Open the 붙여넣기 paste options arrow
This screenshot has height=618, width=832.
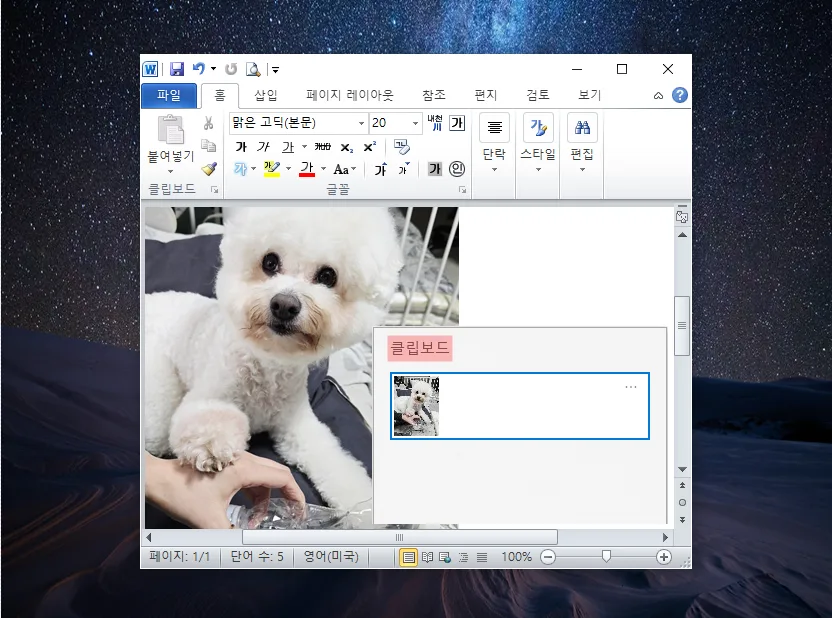170,171
